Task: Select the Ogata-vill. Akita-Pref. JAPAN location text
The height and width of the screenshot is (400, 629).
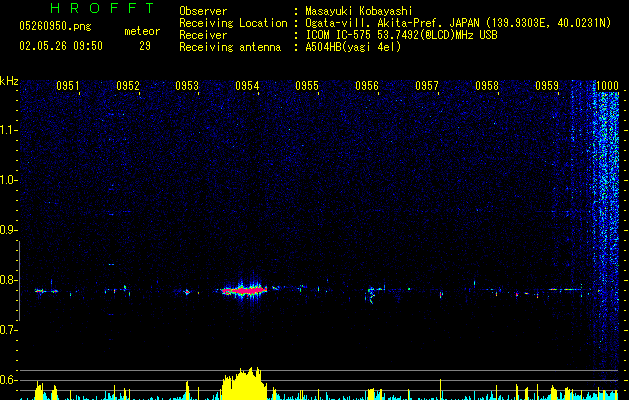Action: [458, 23]
